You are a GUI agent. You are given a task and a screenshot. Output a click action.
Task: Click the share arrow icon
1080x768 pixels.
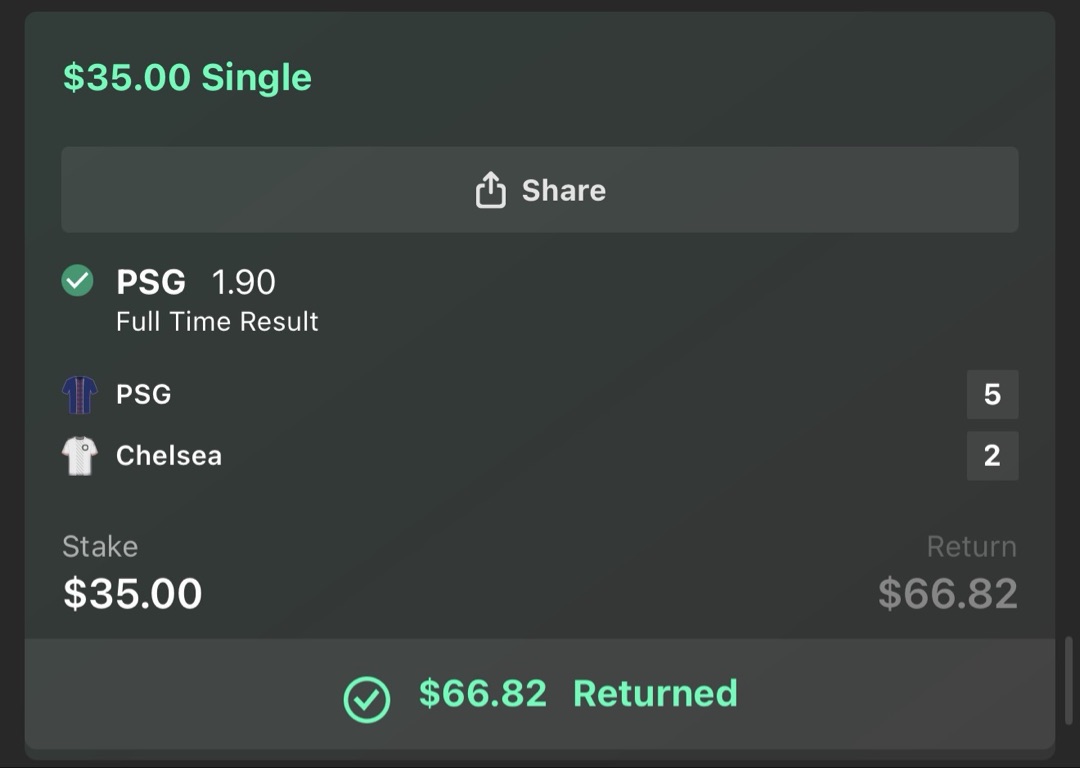coord(490,190)
